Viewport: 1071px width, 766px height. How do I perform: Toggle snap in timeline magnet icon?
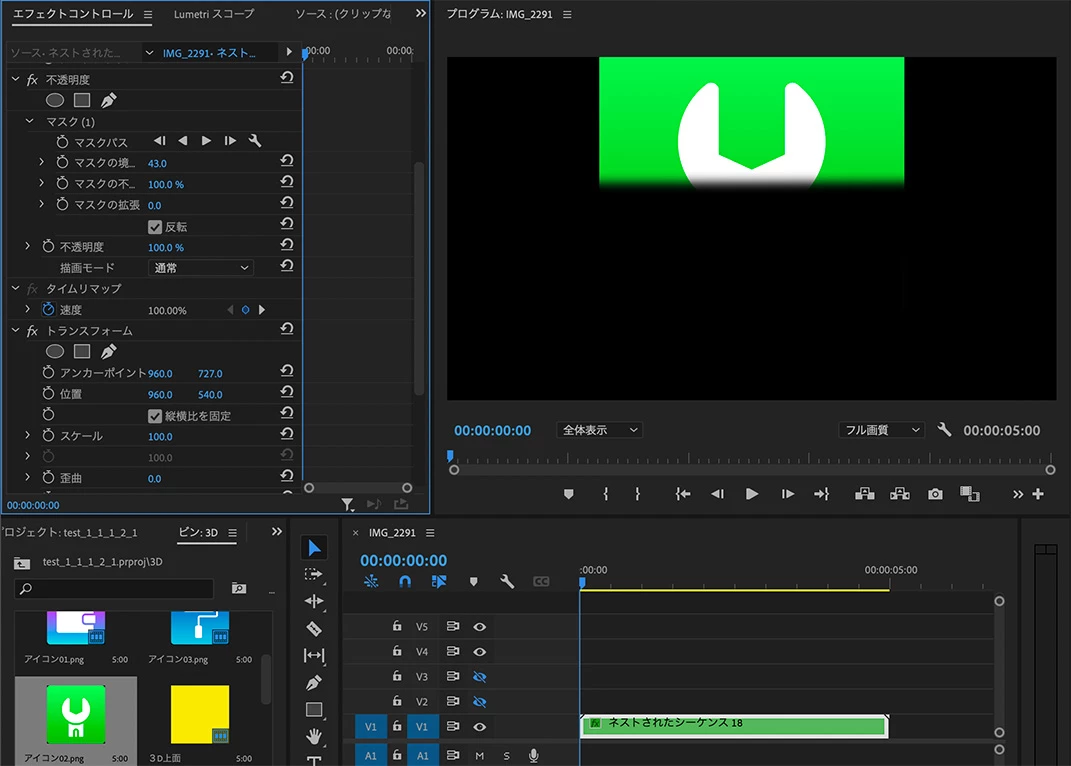coord(405,582)
